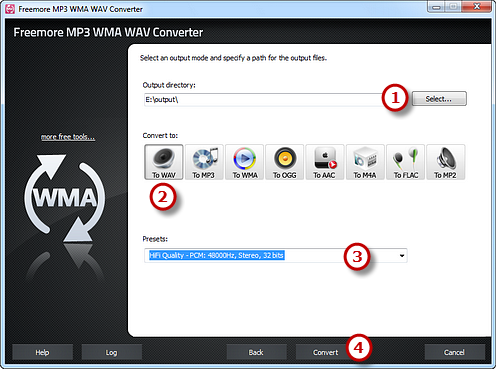Choose the To M4A output format
Screen dimensions: 496x369
[x=365, y=162]
